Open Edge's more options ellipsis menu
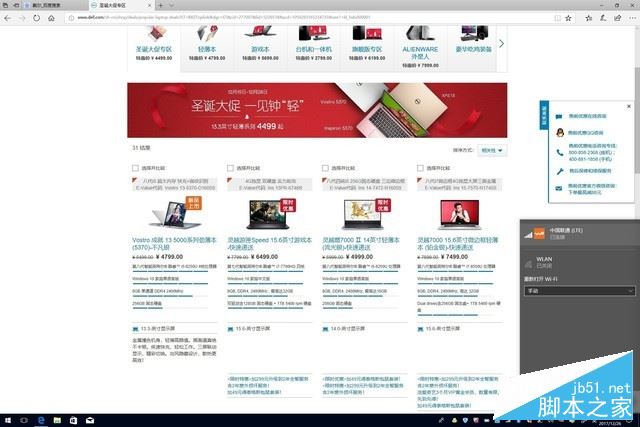This screenshot has height=427, width=640. coord(633,18)
